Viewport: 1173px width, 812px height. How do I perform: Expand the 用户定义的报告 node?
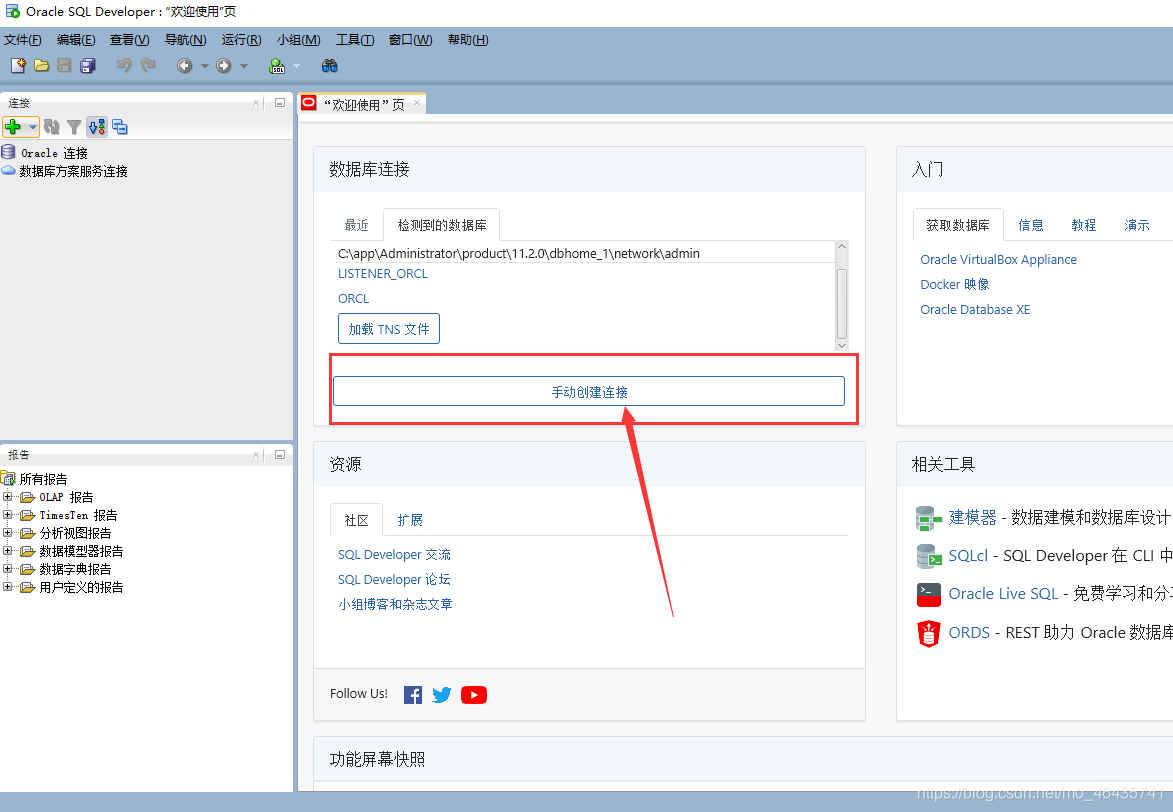point(7,586)
